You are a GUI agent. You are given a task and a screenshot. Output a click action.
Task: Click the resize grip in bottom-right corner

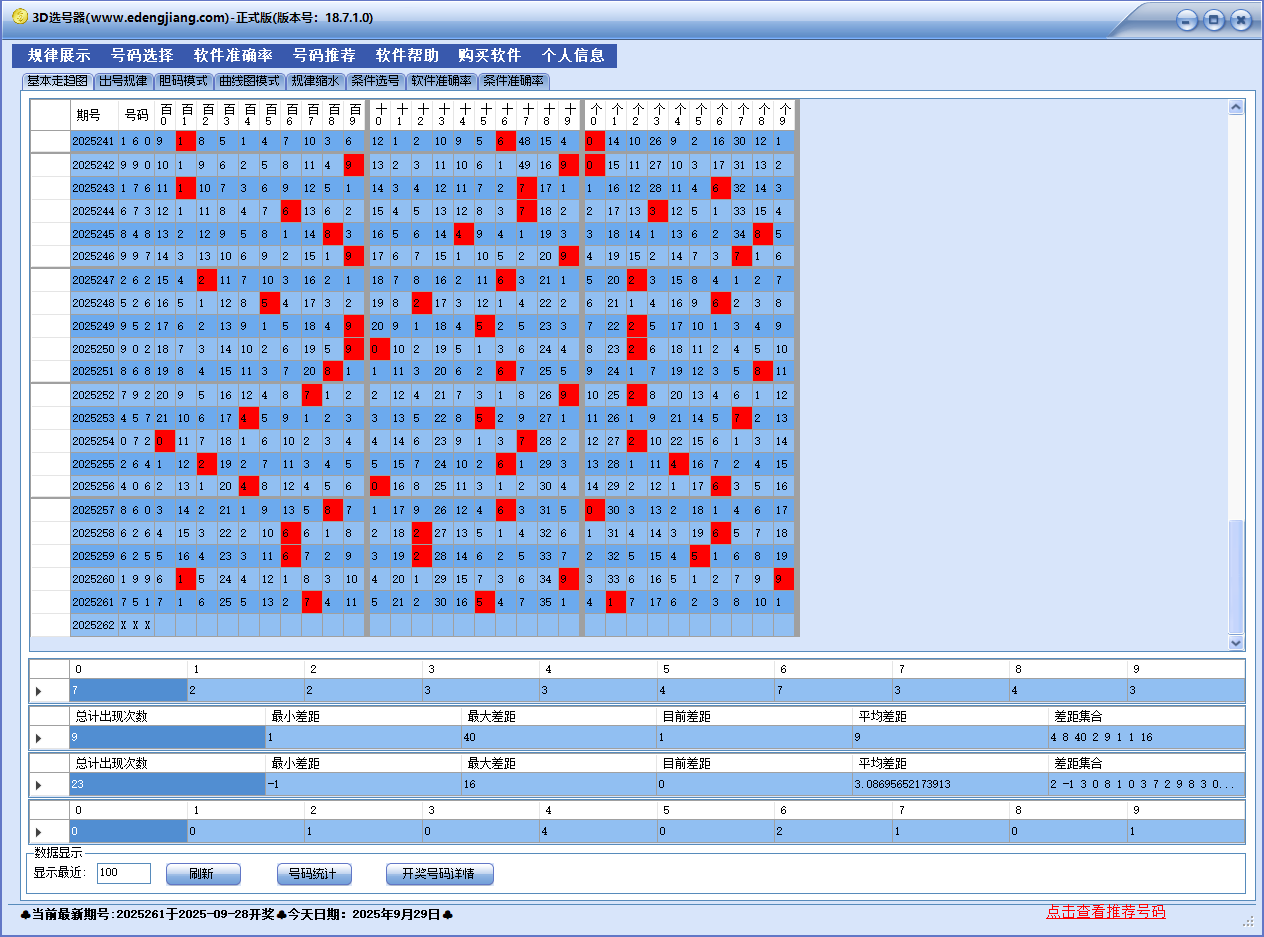tap(1247, 920)
